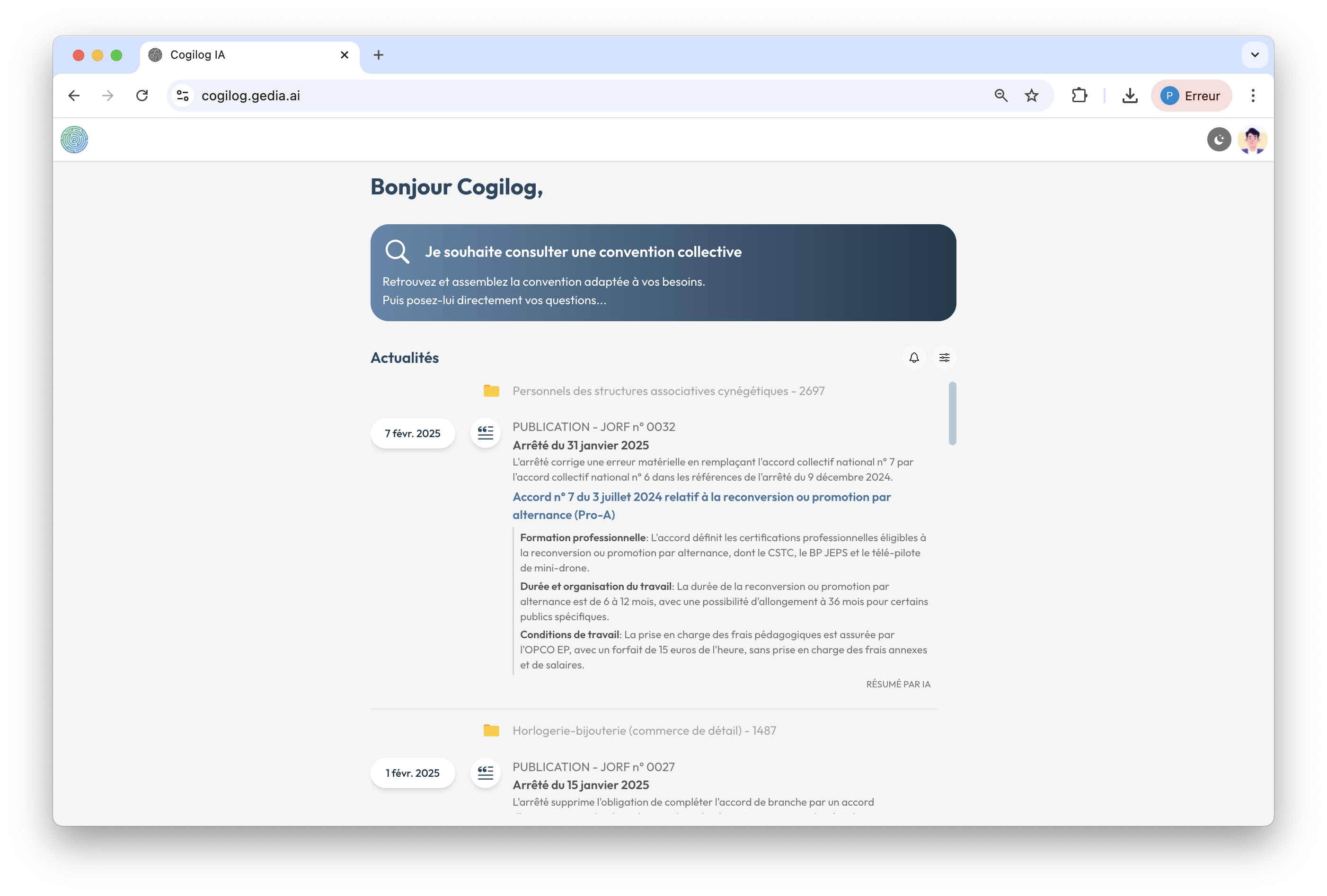Click 'Durée et organisation du travail' paragraph
Viewport: 1327px width, 896px height.
(x=724, y=601)
